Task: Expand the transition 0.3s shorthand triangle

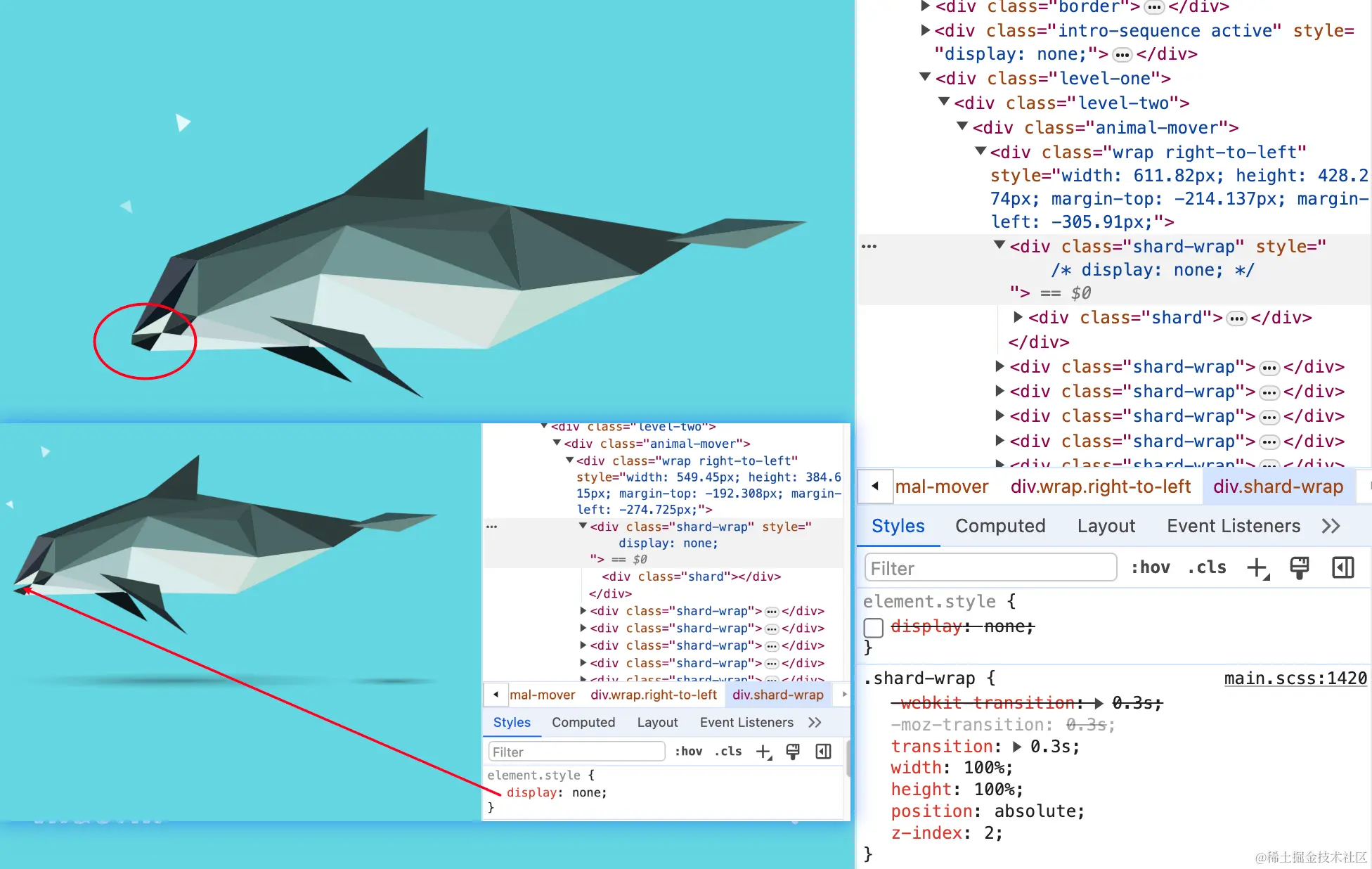Action: (1017, 747)
